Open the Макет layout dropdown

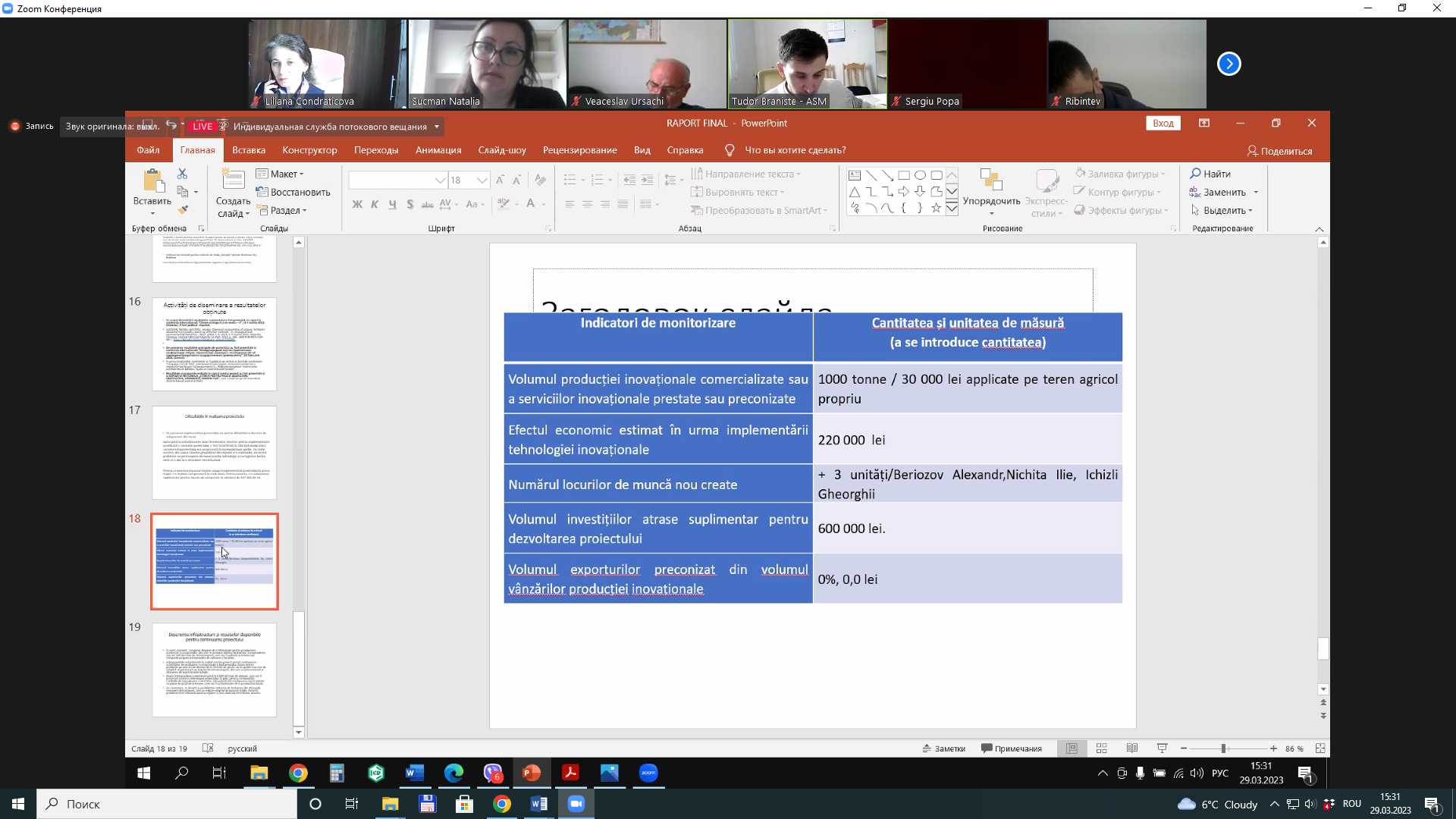click(280, 174)
